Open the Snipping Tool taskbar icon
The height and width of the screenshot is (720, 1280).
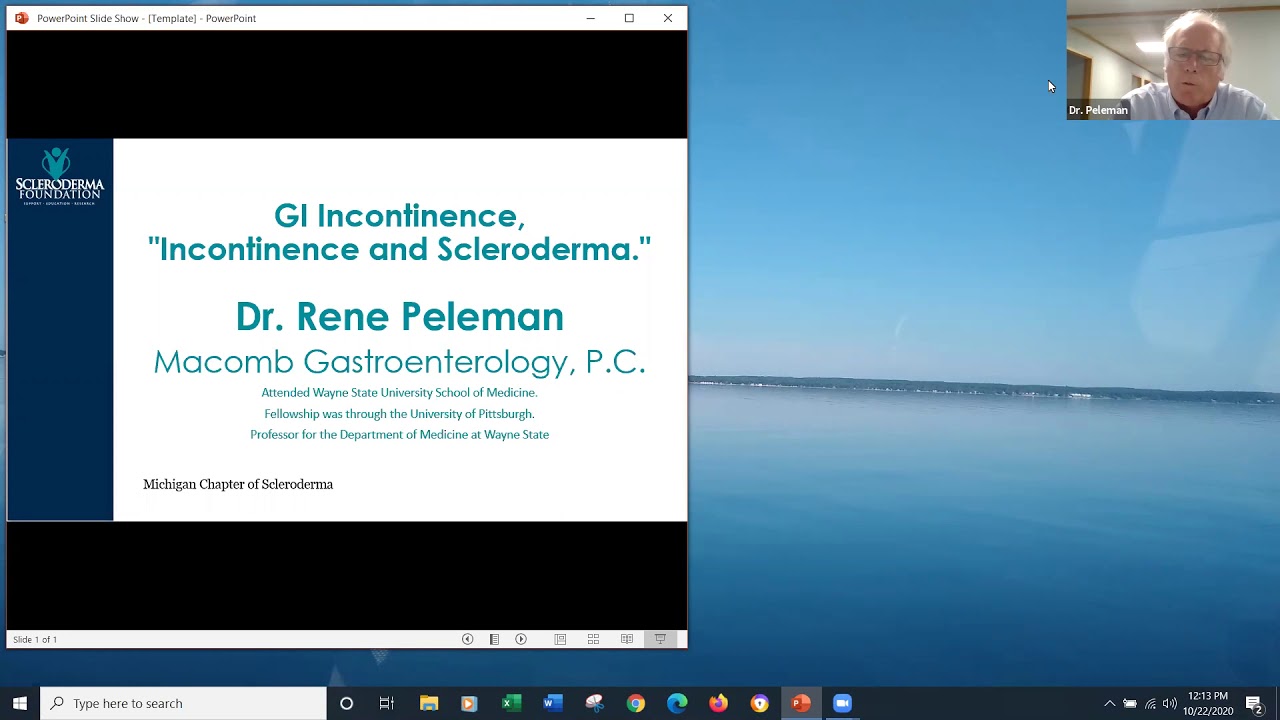pos(594,703)
